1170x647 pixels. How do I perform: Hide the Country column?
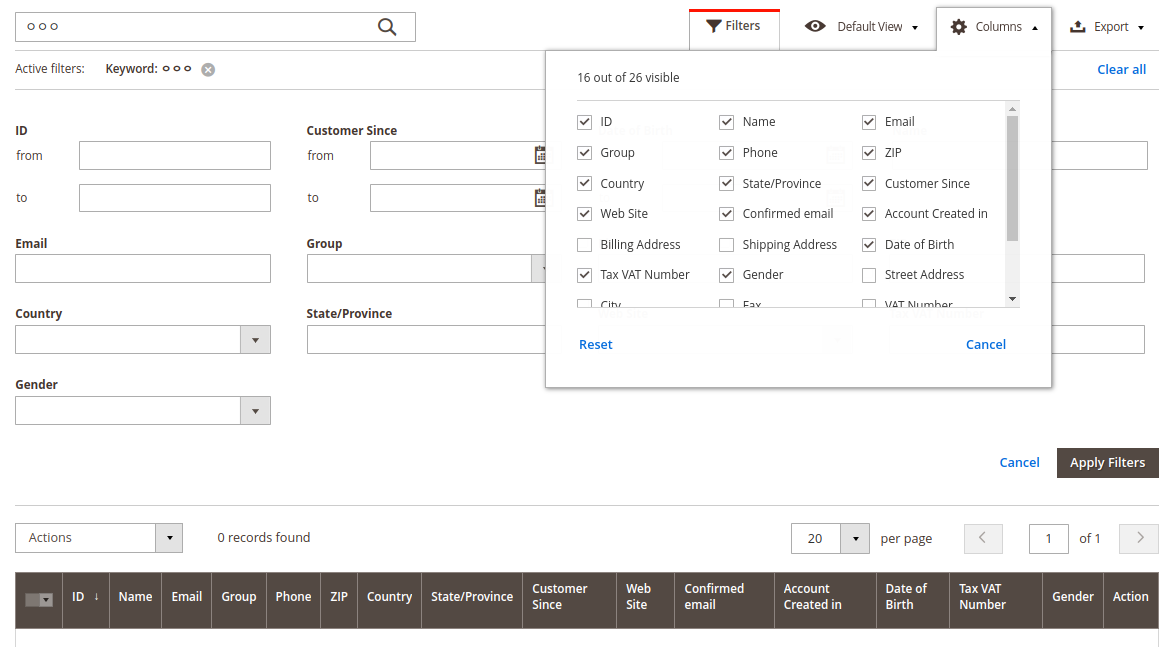pyautogui.click(x=584, y=184)
